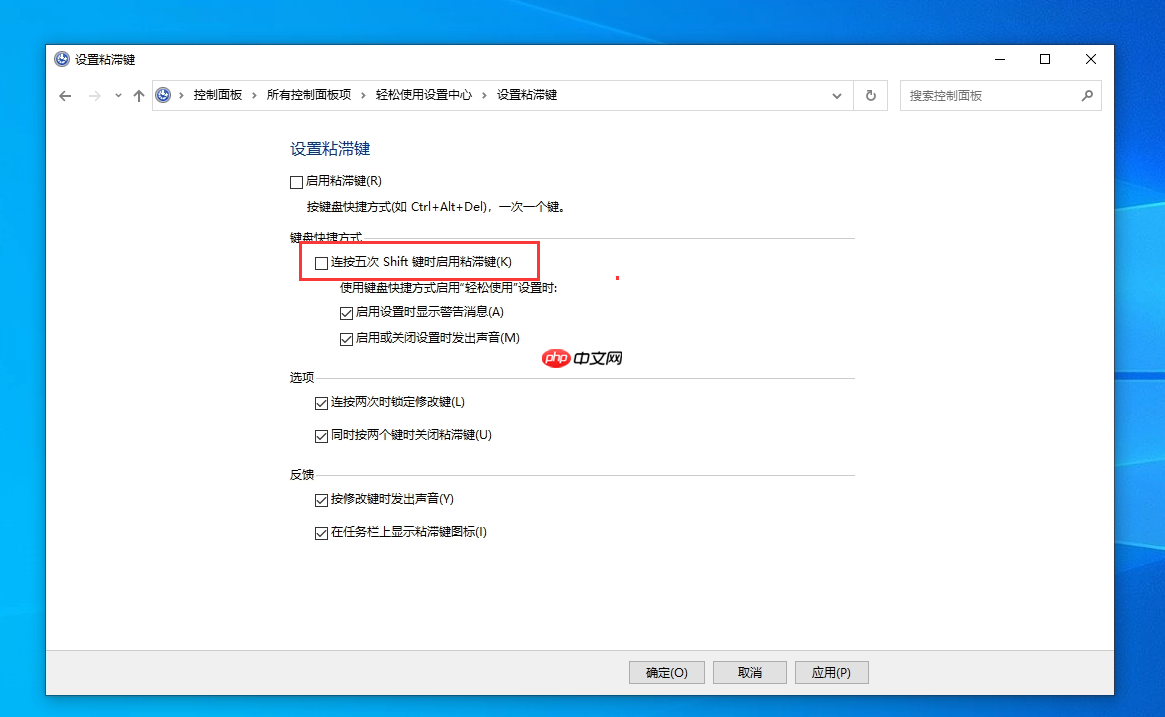Click the refresh icon in the address bar

[x=870, y=95]
